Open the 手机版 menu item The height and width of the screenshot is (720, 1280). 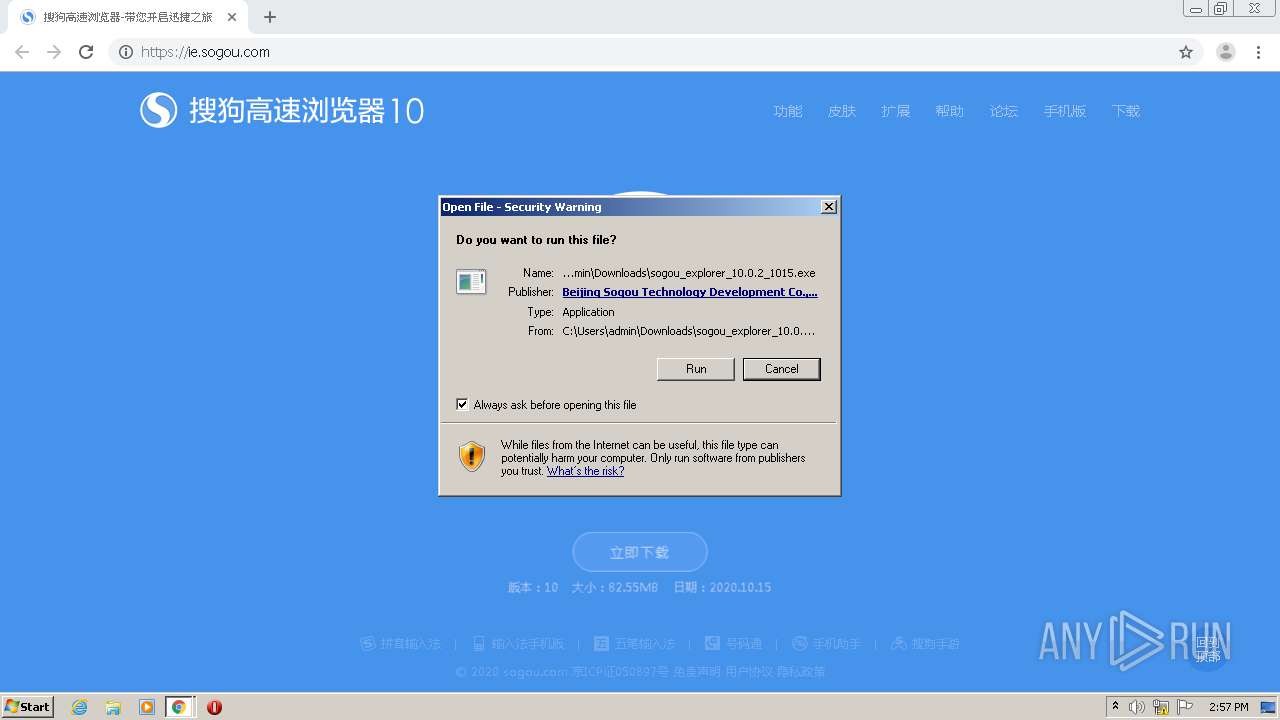click(x=1065, y=111)
